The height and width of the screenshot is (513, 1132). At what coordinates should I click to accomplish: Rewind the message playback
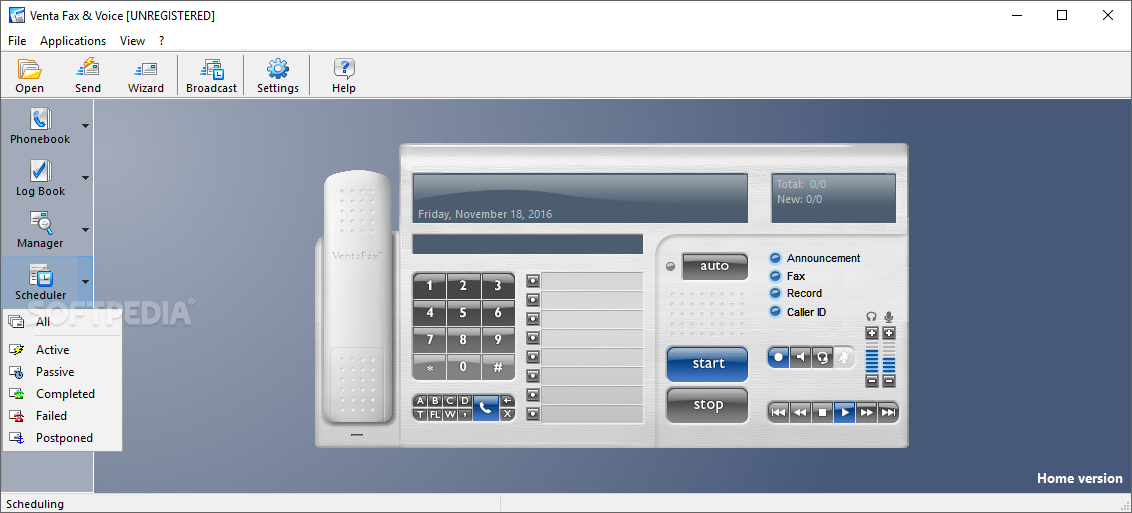(x=800, y=413)
